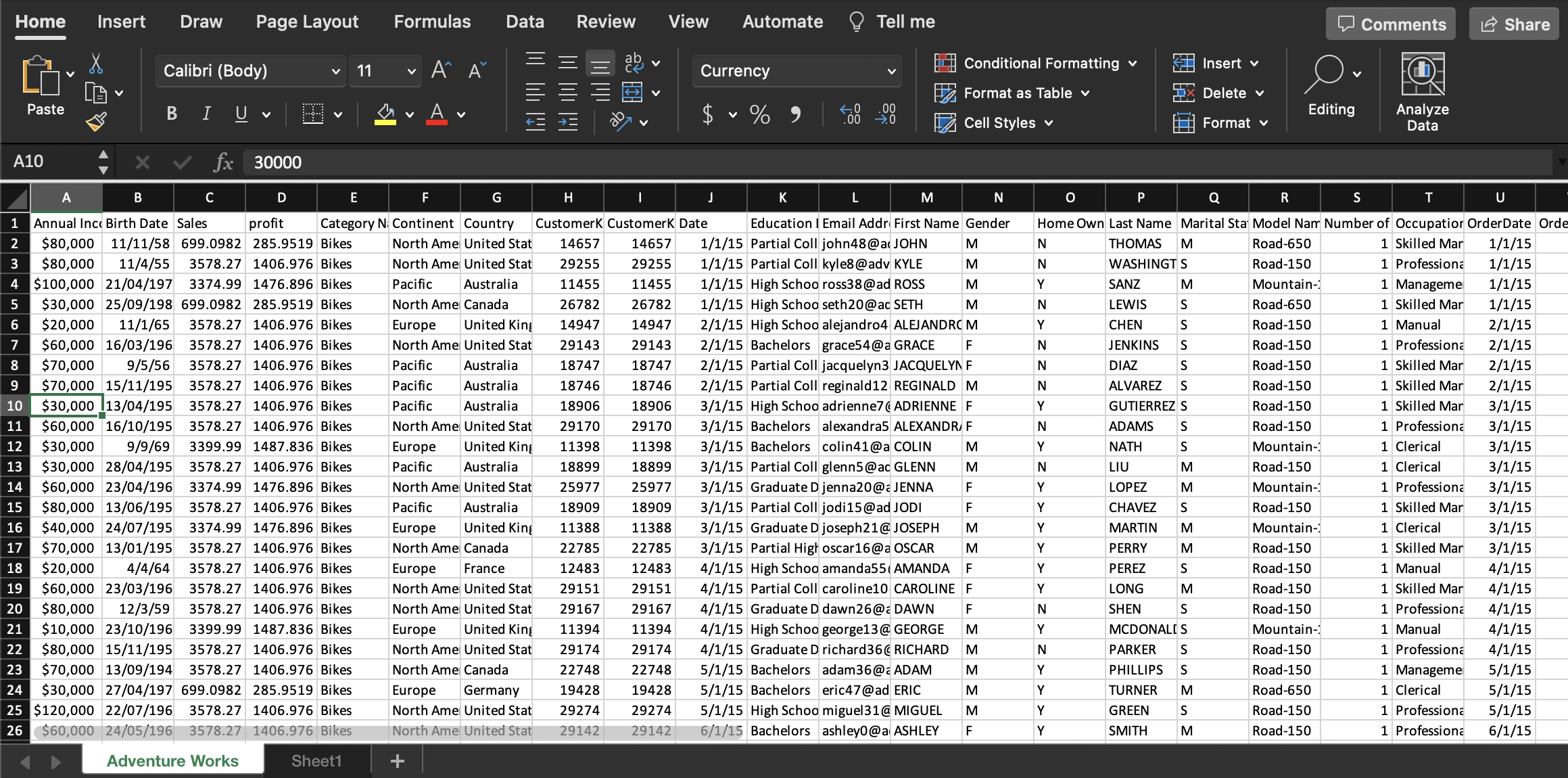The image size is (1568, 778).
Task: Apply the Percent Style format
Action: pyautogui.click(x=759, y=114)
